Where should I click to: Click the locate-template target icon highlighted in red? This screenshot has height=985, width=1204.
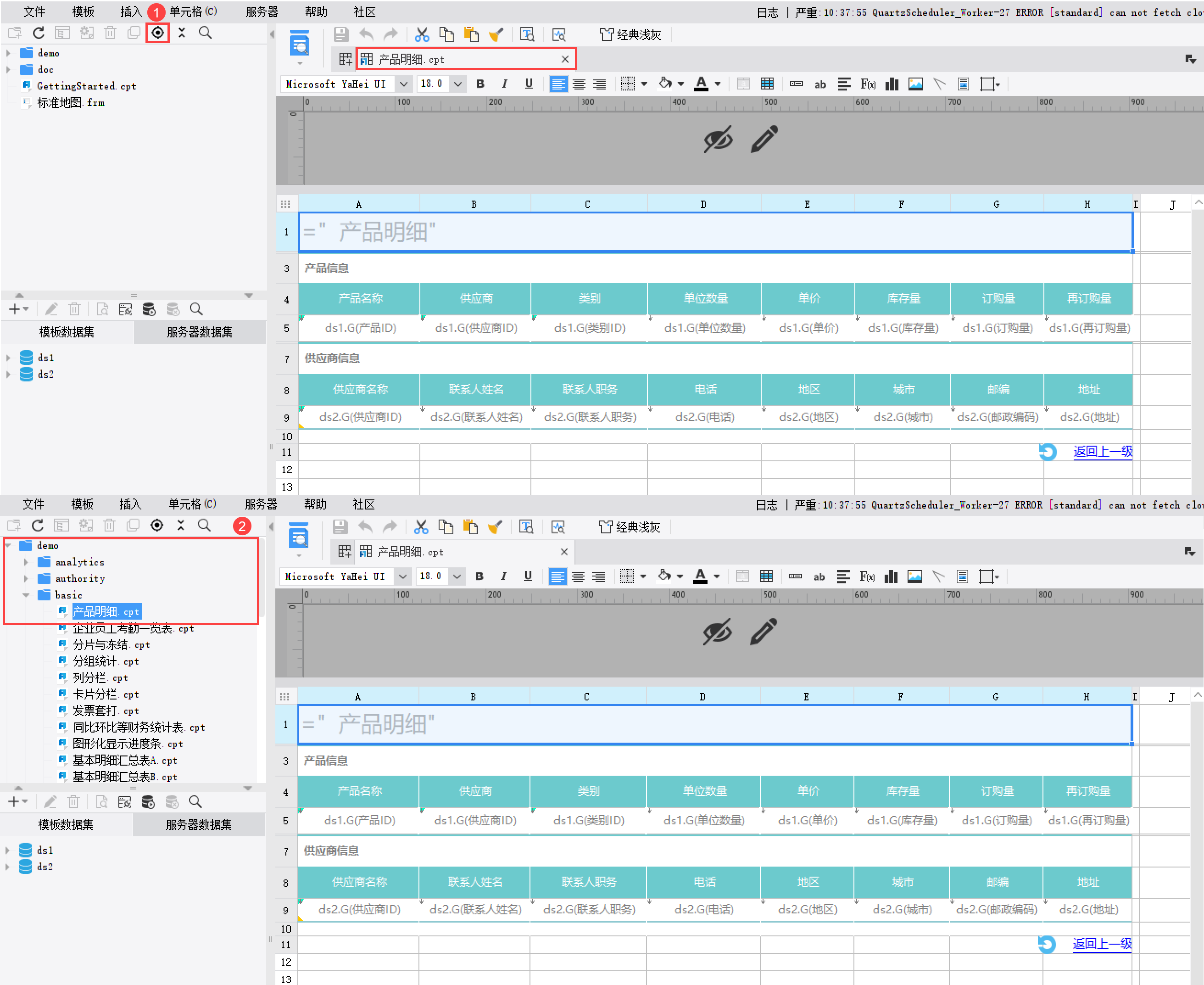coord(158,33)
